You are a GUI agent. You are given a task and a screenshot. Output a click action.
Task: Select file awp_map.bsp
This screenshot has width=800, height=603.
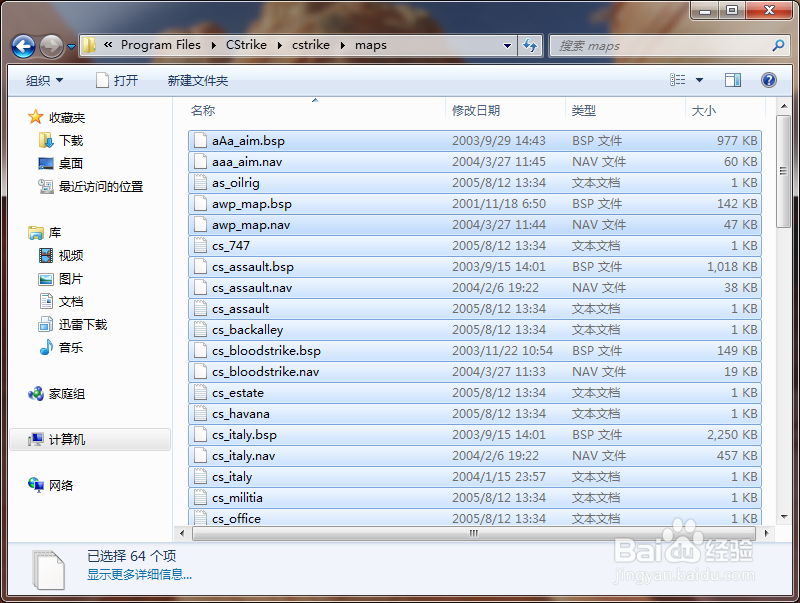(x=475, y=204)
